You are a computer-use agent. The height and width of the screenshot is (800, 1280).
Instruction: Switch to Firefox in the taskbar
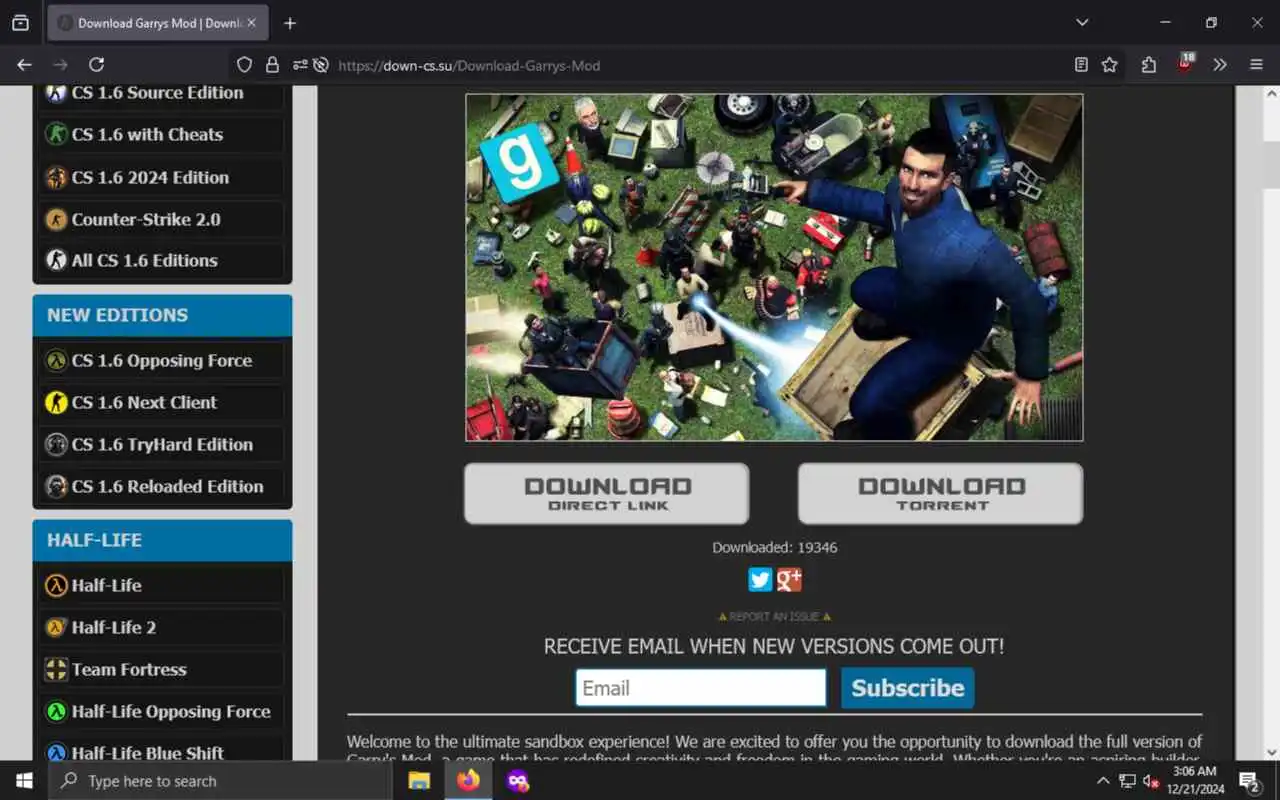(x=468, y=781)
